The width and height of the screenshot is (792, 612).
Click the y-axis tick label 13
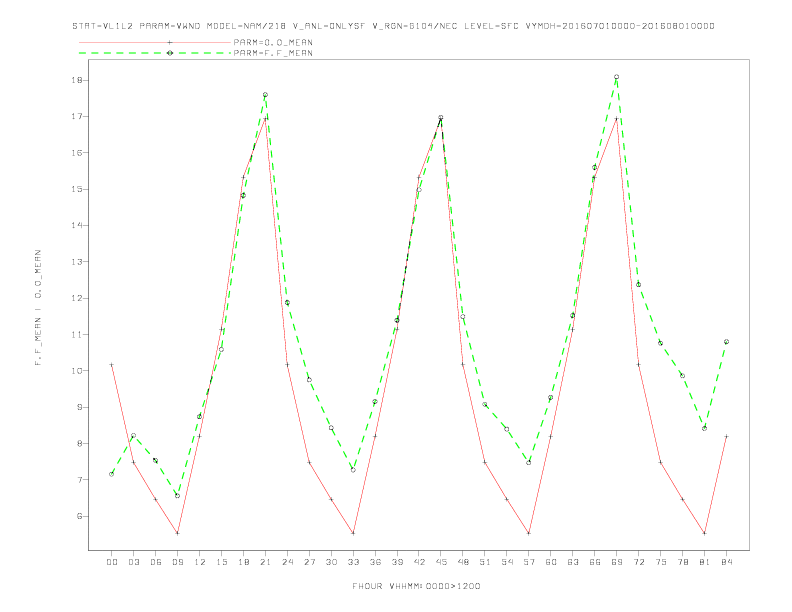coord(77,262)
